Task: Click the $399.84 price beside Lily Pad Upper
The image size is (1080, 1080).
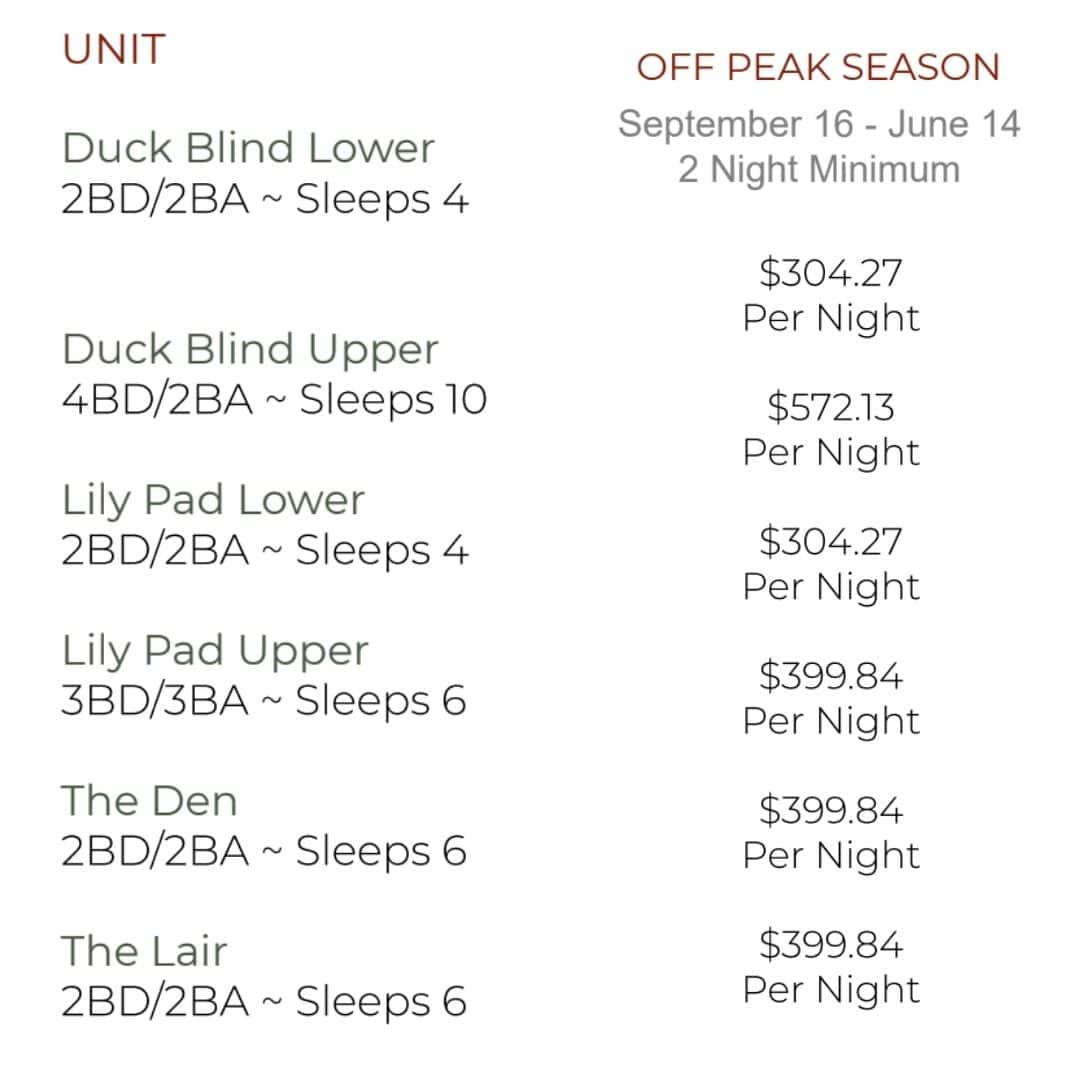Action: 831,676
